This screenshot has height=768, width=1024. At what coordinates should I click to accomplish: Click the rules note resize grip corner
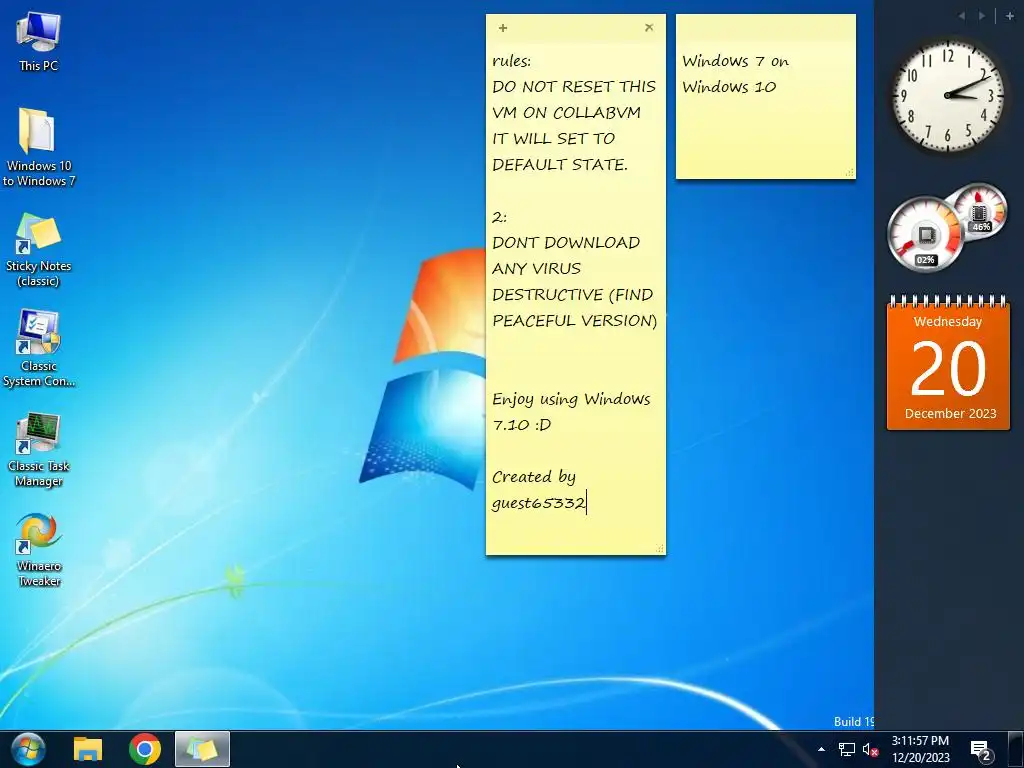[659, 549]
